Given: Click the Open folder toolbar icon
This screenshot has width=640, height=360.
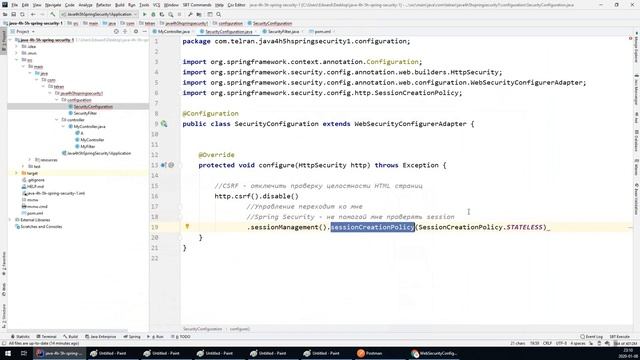Looking at the screenshot, I should pos(5,14).
